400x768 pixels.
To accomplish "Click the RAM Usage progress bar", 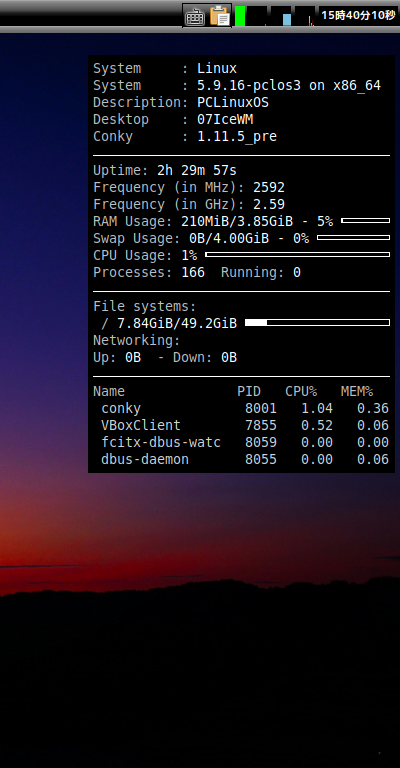I will click(366, 221).
